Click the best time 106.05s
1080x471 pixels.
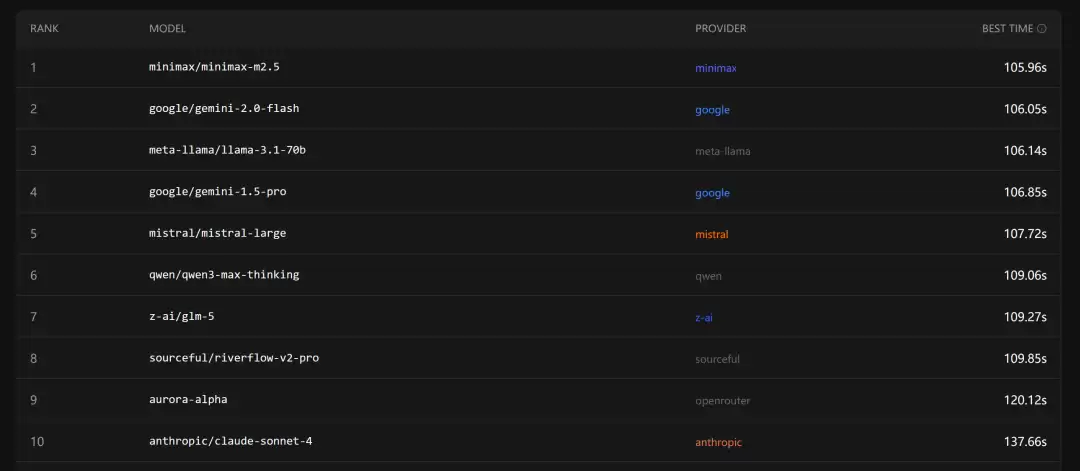coord(1025,109)
